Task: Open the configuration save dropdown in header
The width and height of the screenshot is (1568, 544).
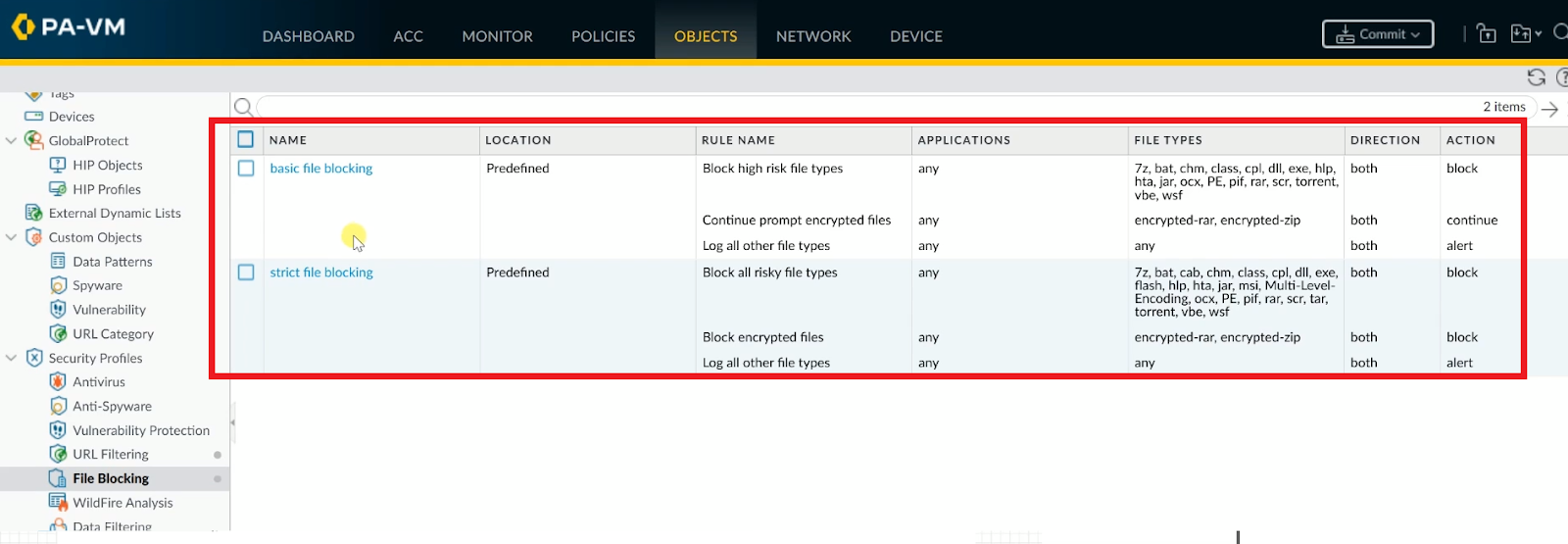Action: (1526, 33)
